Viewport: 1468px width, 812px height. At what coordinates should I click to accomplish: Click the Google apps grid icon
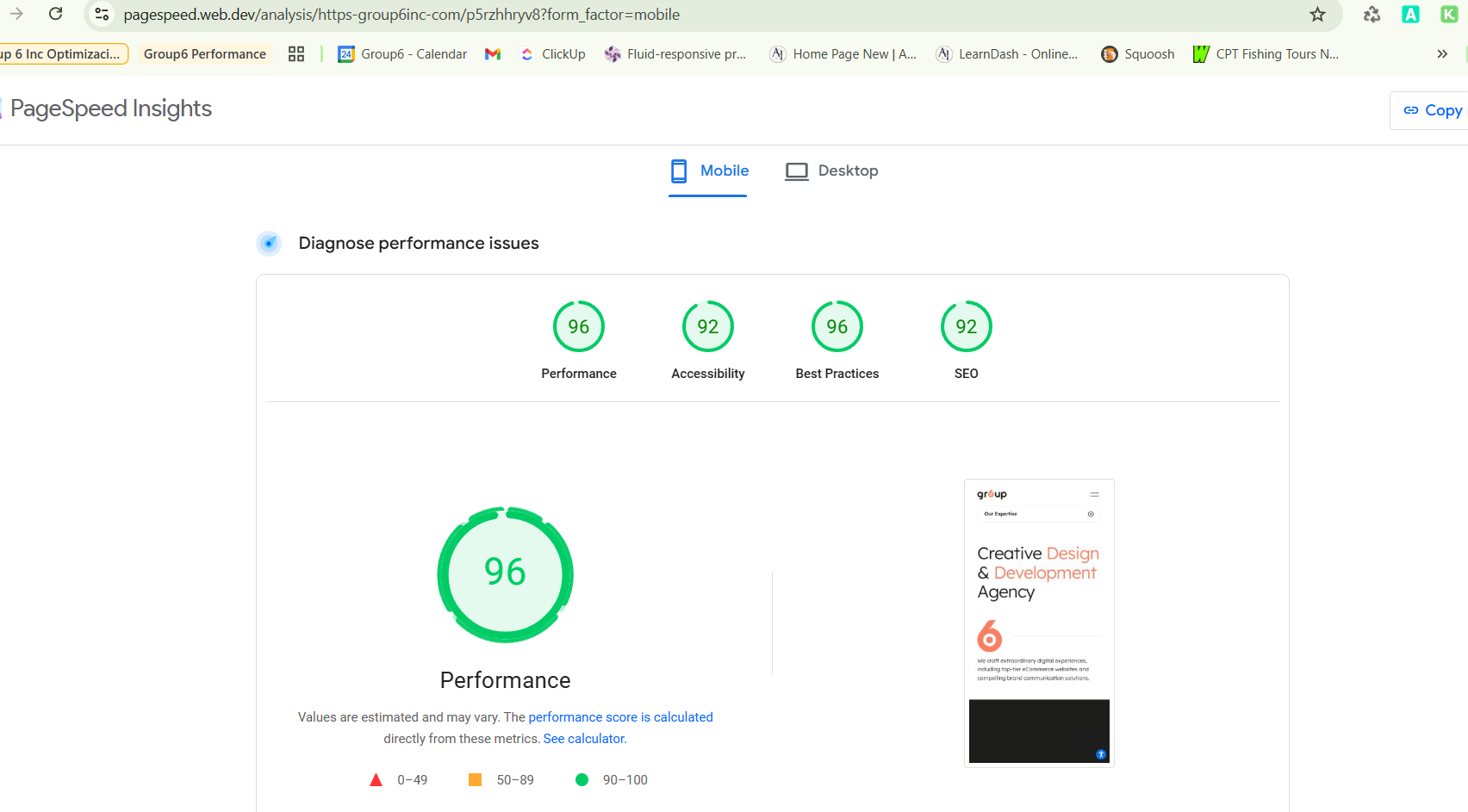[296, 53]
